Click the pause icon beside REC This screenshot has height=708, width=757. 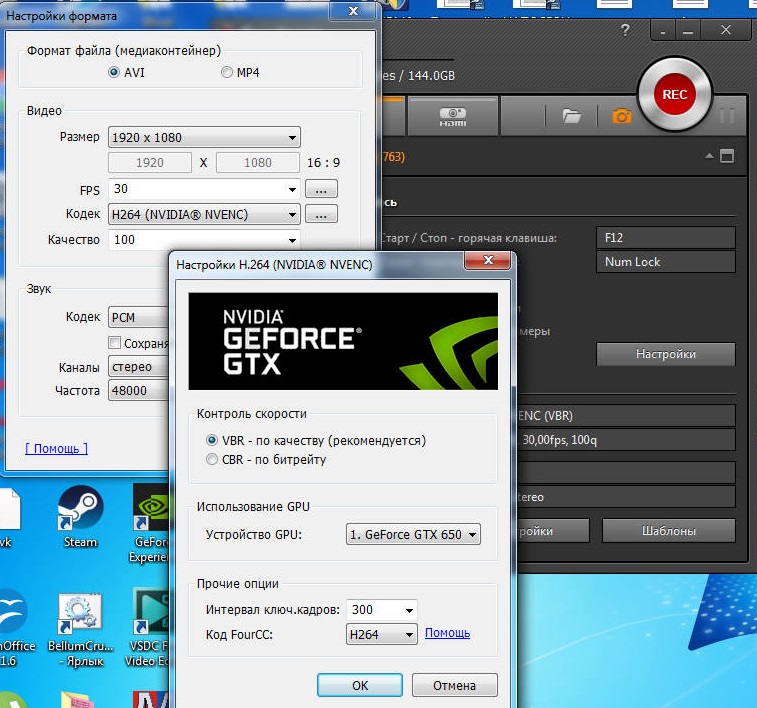[x=727, y=116]
